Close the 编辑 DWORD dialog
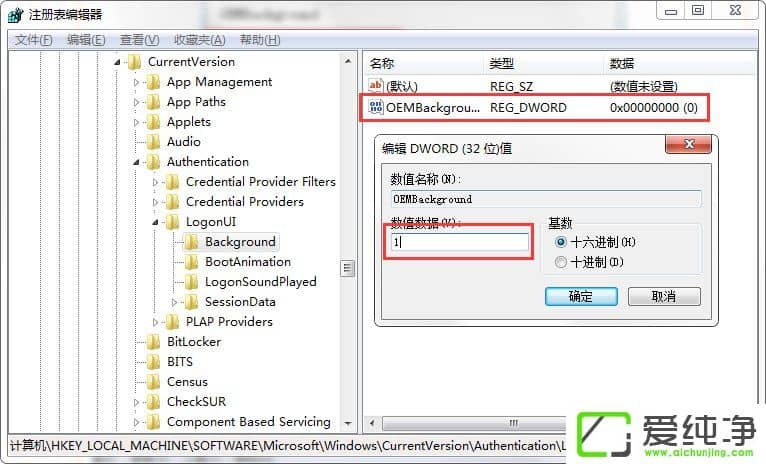 tap(689, 144)
